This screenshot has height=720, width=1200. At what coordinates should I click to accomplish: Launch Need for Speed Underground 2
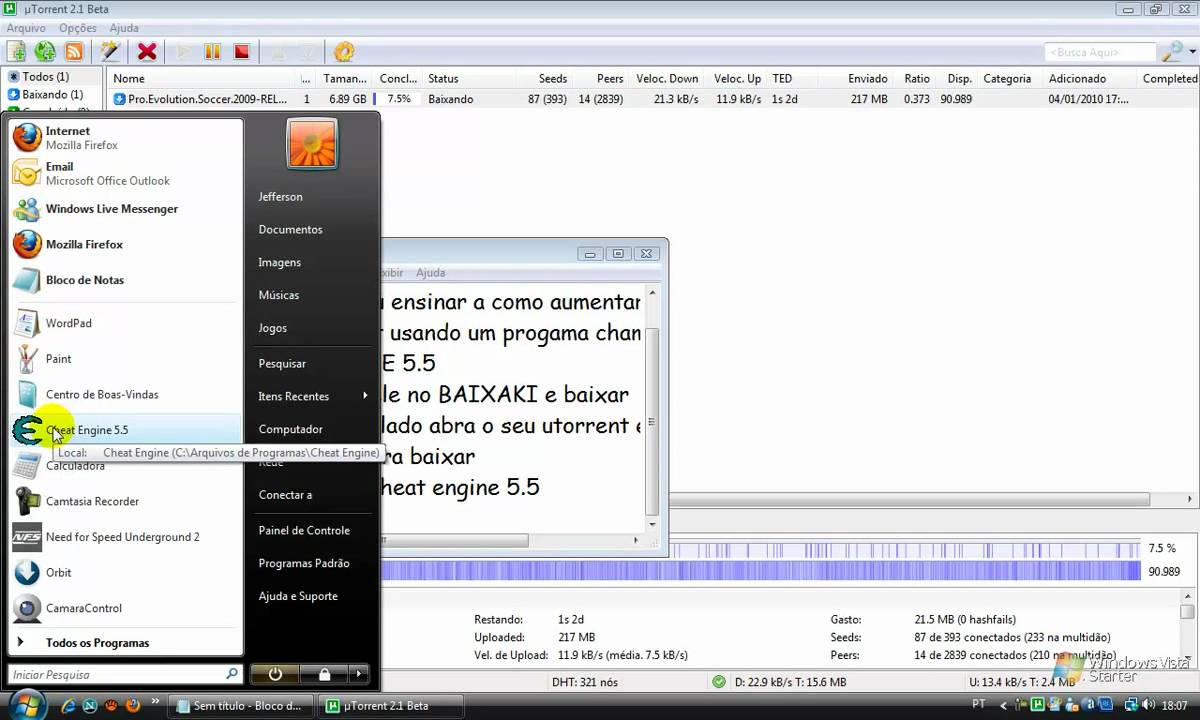(x=125, y=537)
